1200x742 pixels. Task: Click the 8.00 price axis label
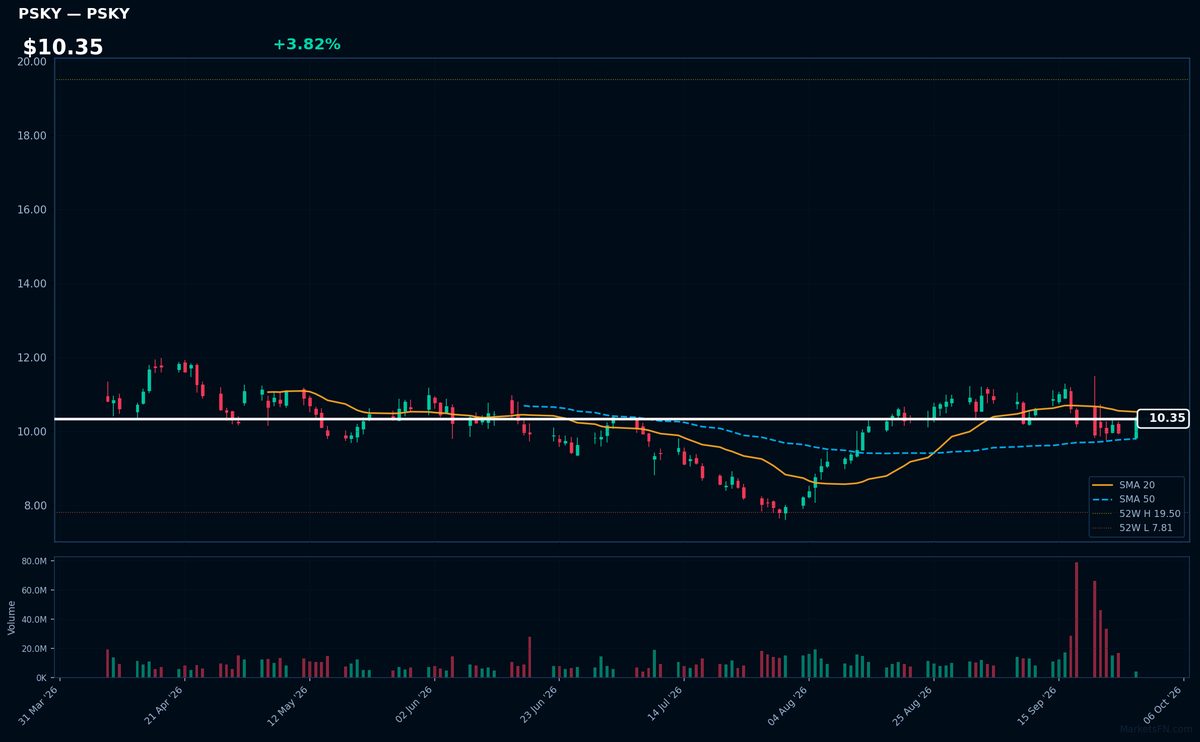point(35,506)
